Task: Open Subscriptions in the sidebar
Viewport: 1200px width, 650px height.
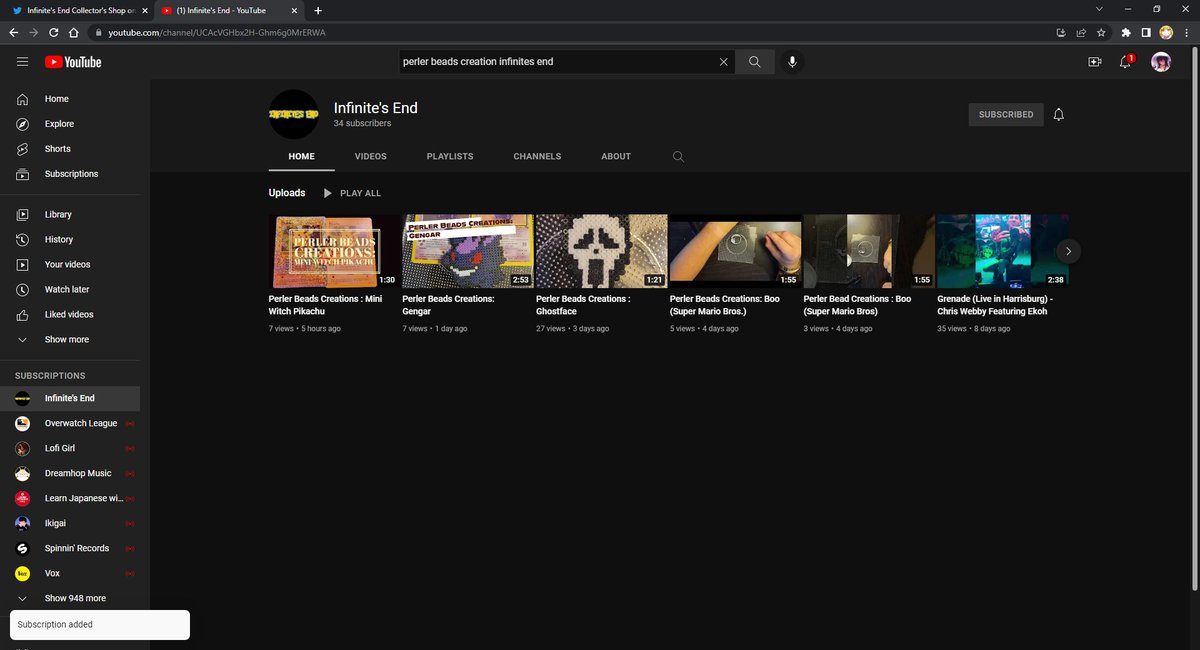Action: pos(70,174)
